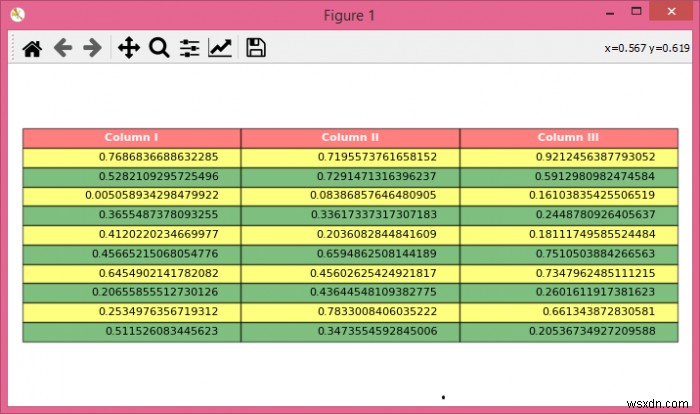
Task: Click the Column II header cell
Action: click(x=350, y=138)
